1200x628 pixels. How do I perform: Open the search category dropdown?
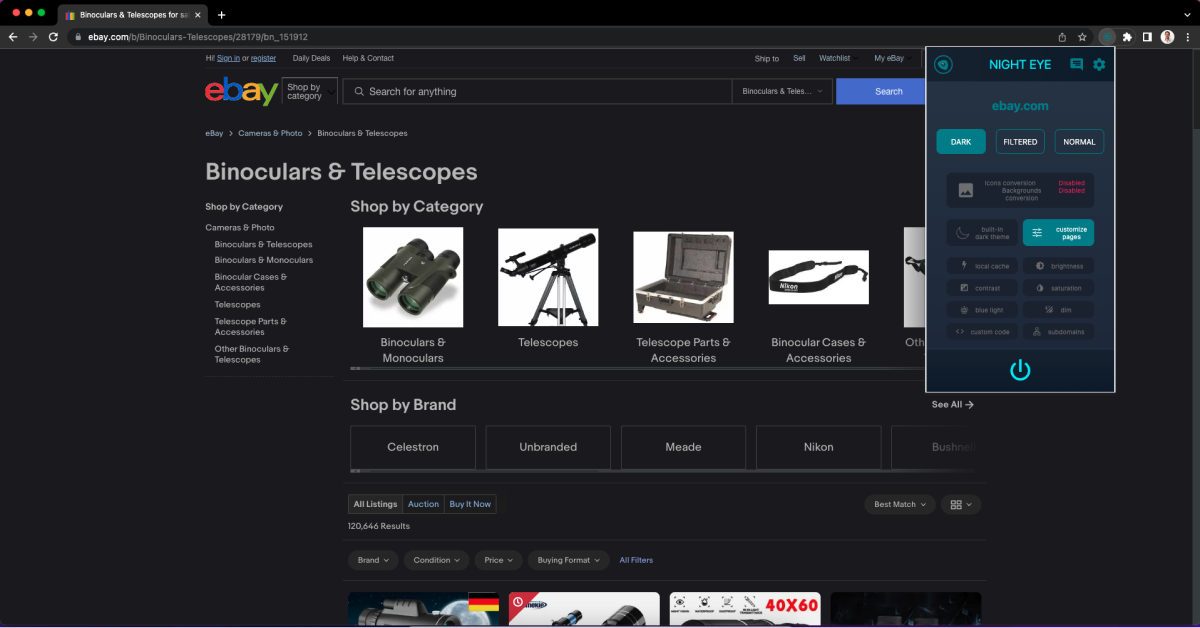point(782,91)
